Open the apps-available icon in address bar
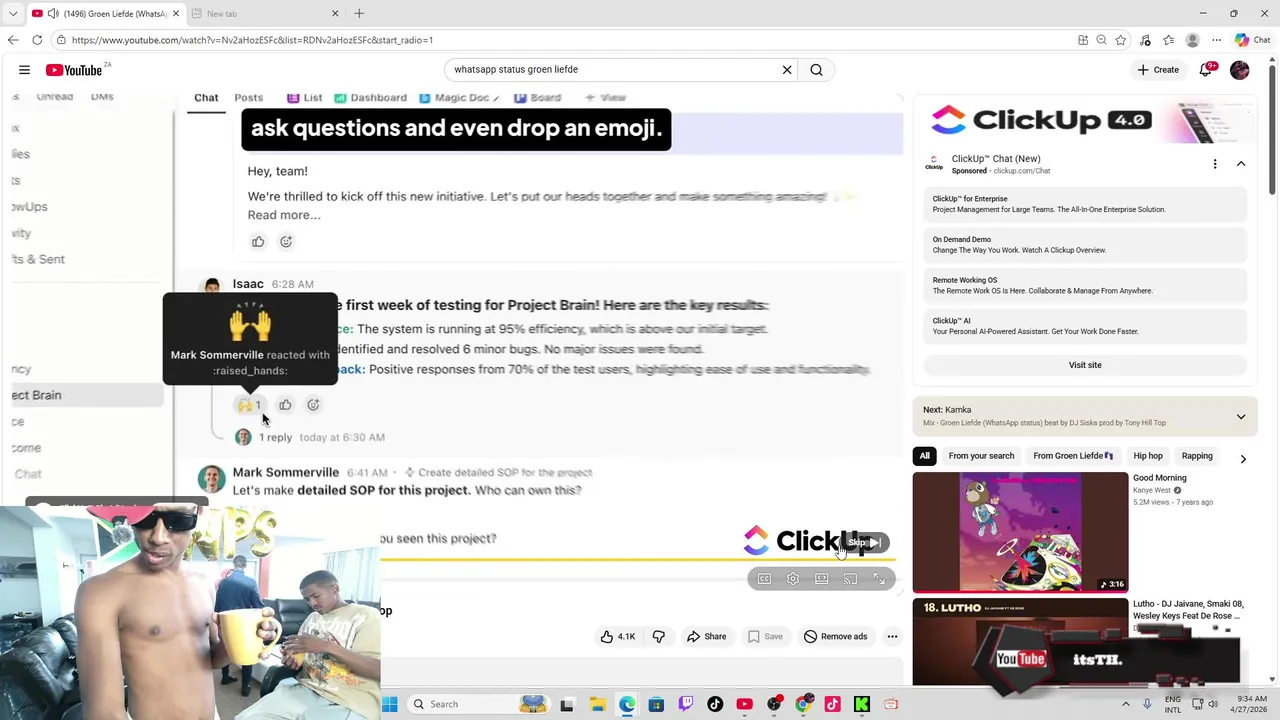The height and width of the screenshot is (720, 1280). [x=1083, y=40]
